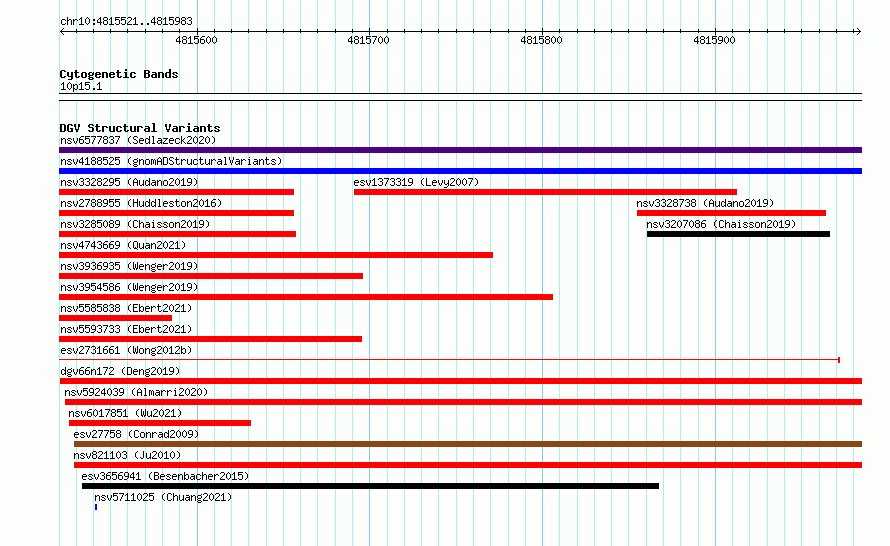Image resolution: width=890 pixels, height=546 pixels.
Task: Open the nsv3936935 (Wenger2019) label
Action: [129, 266]
